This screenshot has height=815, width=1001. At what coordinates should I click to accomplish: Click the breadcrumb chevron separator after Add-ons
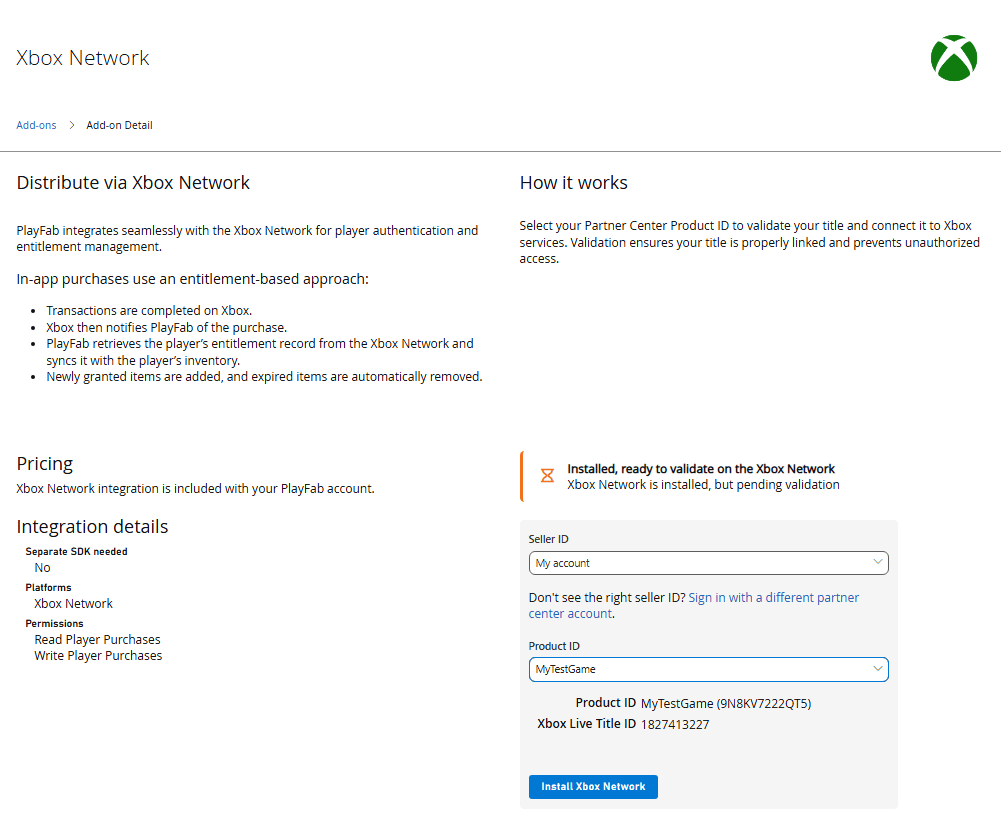point(72,125)
